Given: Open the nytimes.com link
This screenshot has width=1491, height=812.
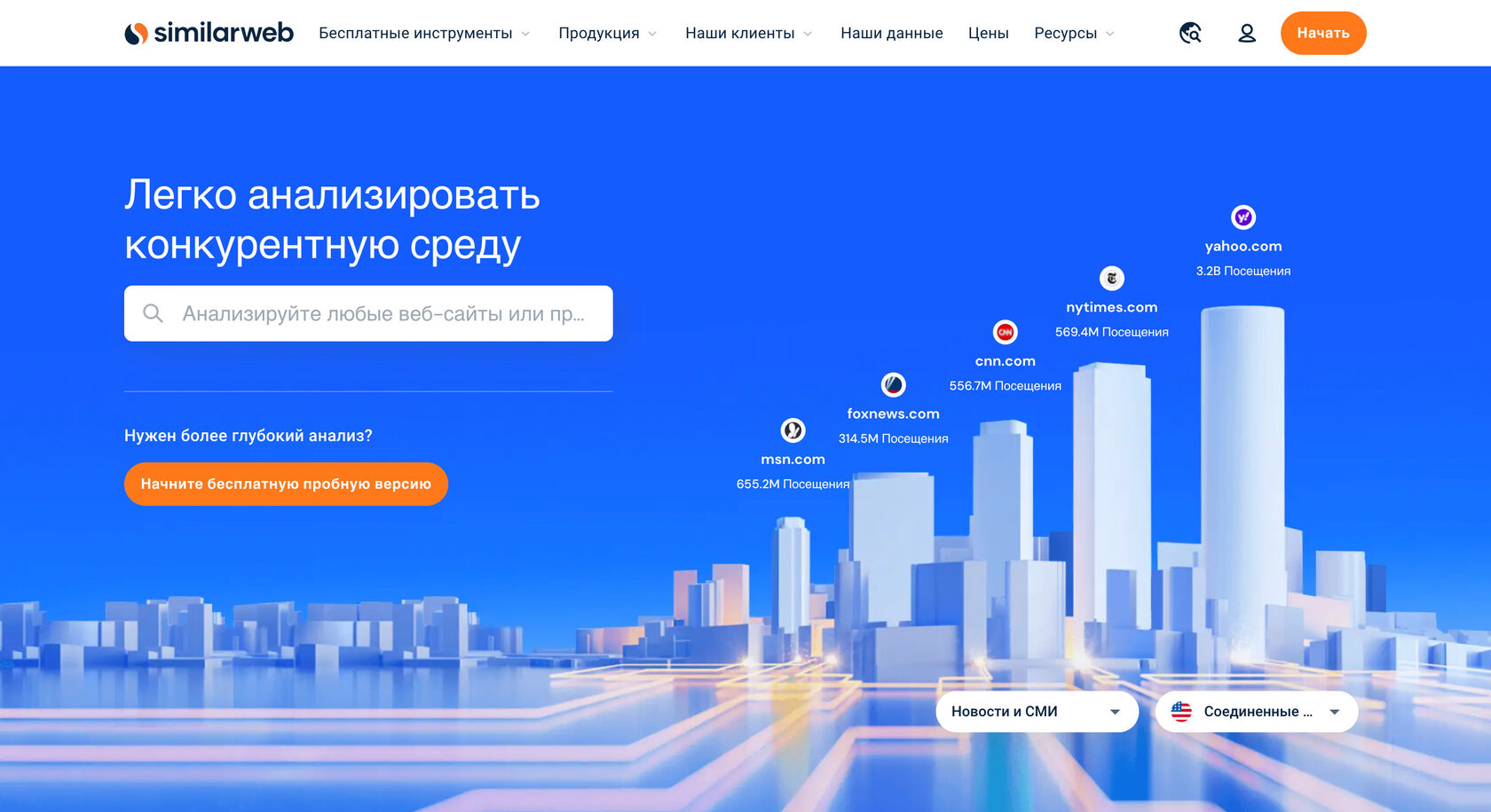Looking at the screenshot, I should coord(1112,307).
